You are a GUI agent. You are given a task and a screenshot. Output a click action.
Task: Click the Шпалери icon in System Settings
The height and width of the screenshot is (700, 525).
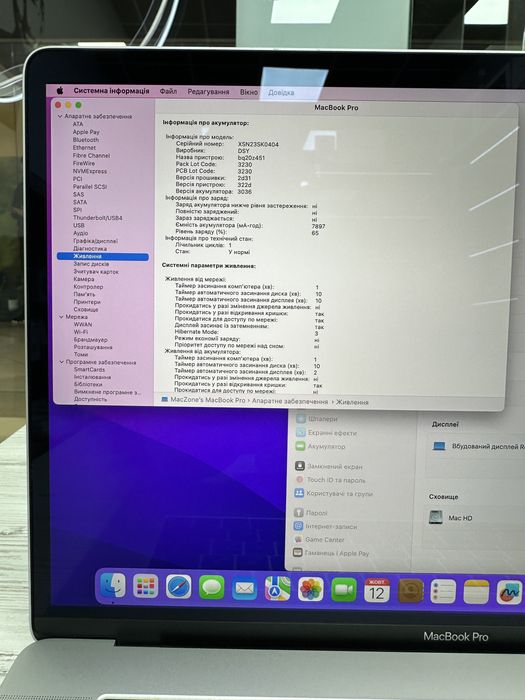pyautogui.click(x=300, y=419)
